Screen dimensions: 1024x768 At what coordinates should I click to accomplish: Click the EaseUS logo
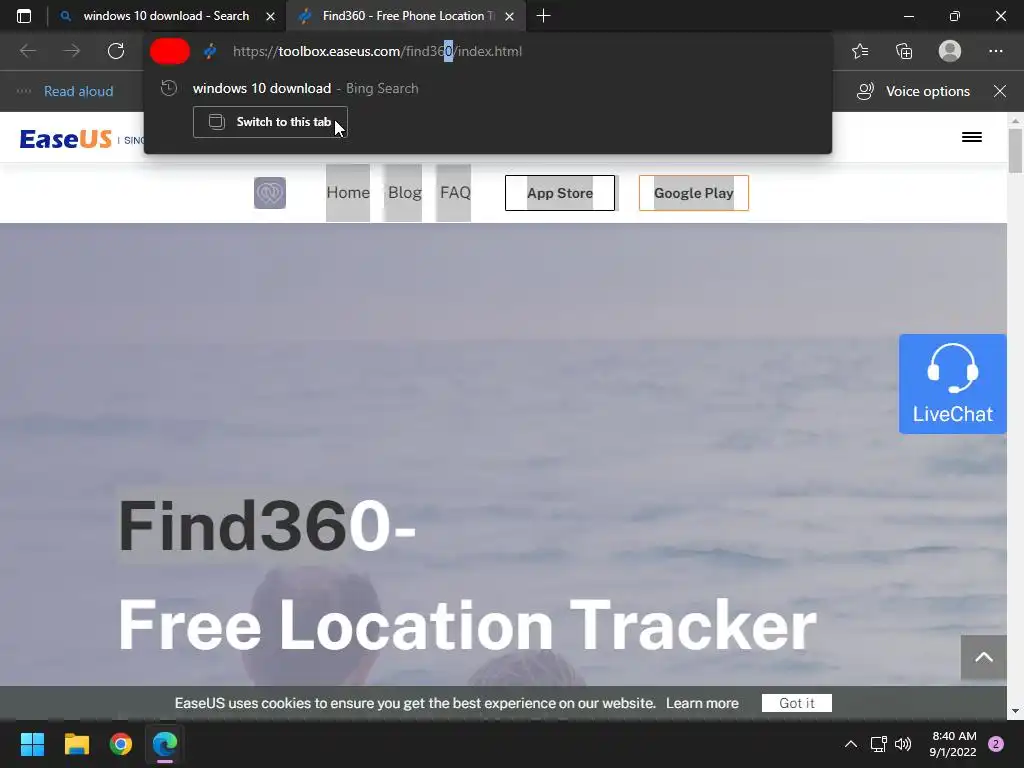[x=65, y=138]
